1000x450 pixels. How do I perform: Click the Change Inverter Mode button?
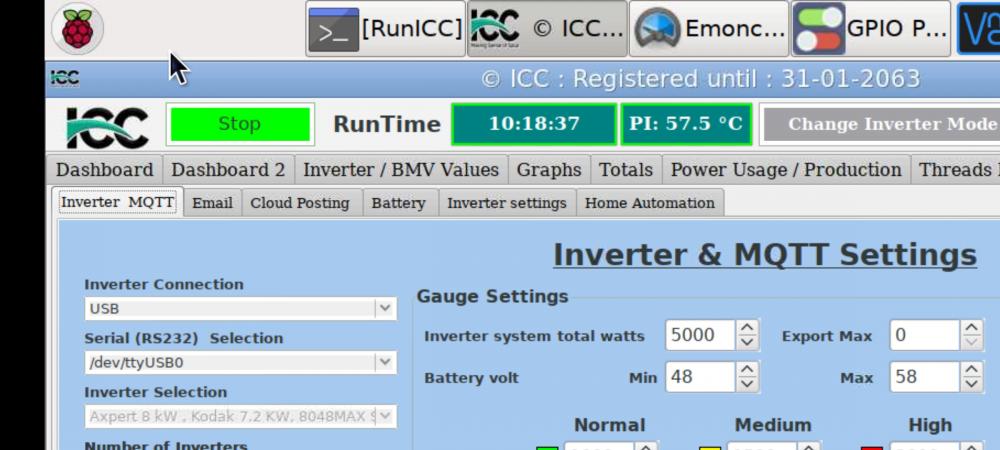pos(880,124)
